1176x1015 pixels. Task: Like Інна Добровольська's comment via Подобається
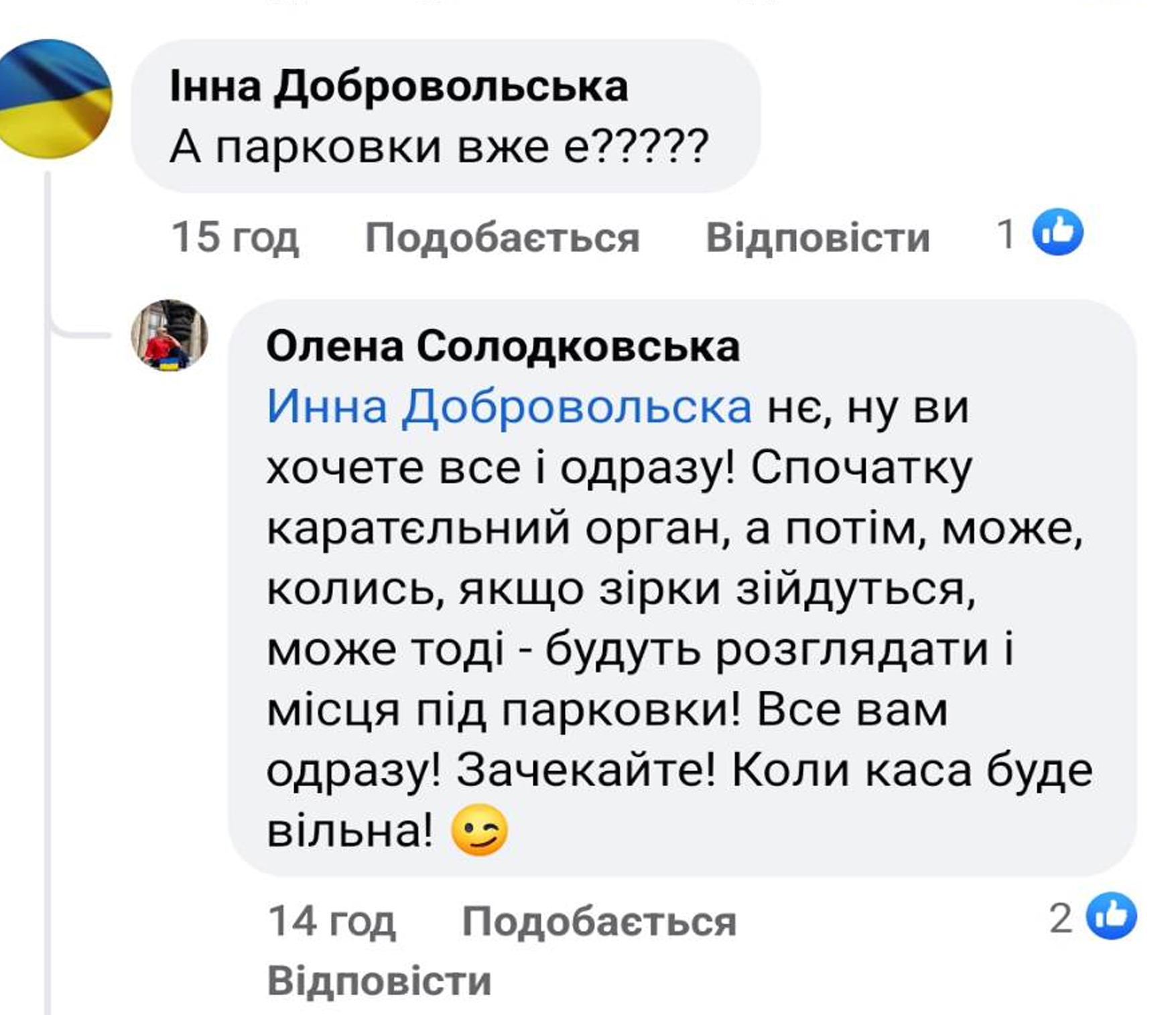pyautogui.click(x=502, y=238)
